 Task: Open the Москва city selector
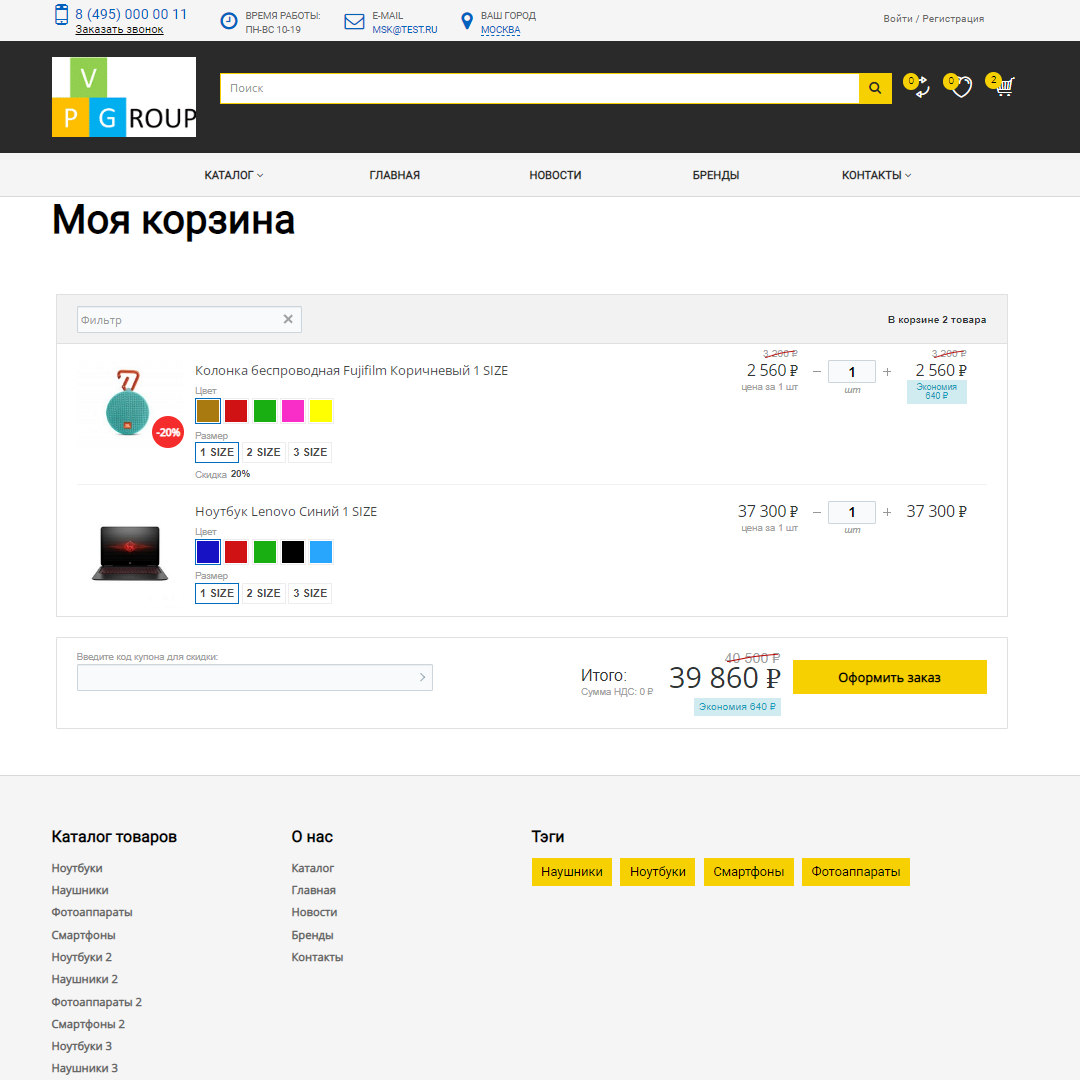[500, 30]
